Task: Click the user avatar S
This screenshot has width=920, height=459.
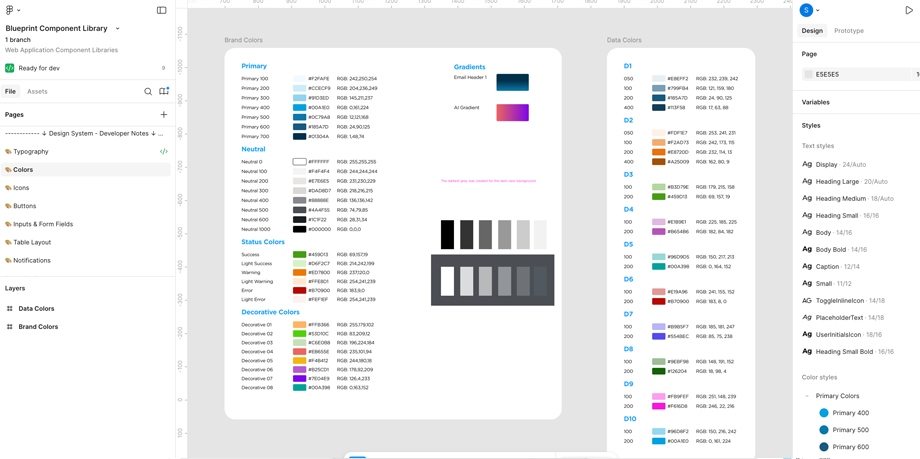Action: (x=807, y=10)
